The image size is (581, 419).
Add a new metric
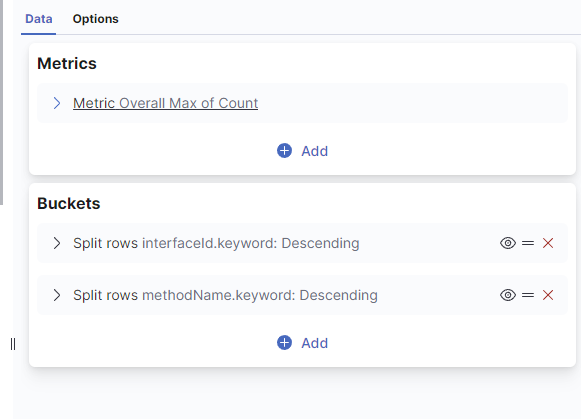click(302, 151)
